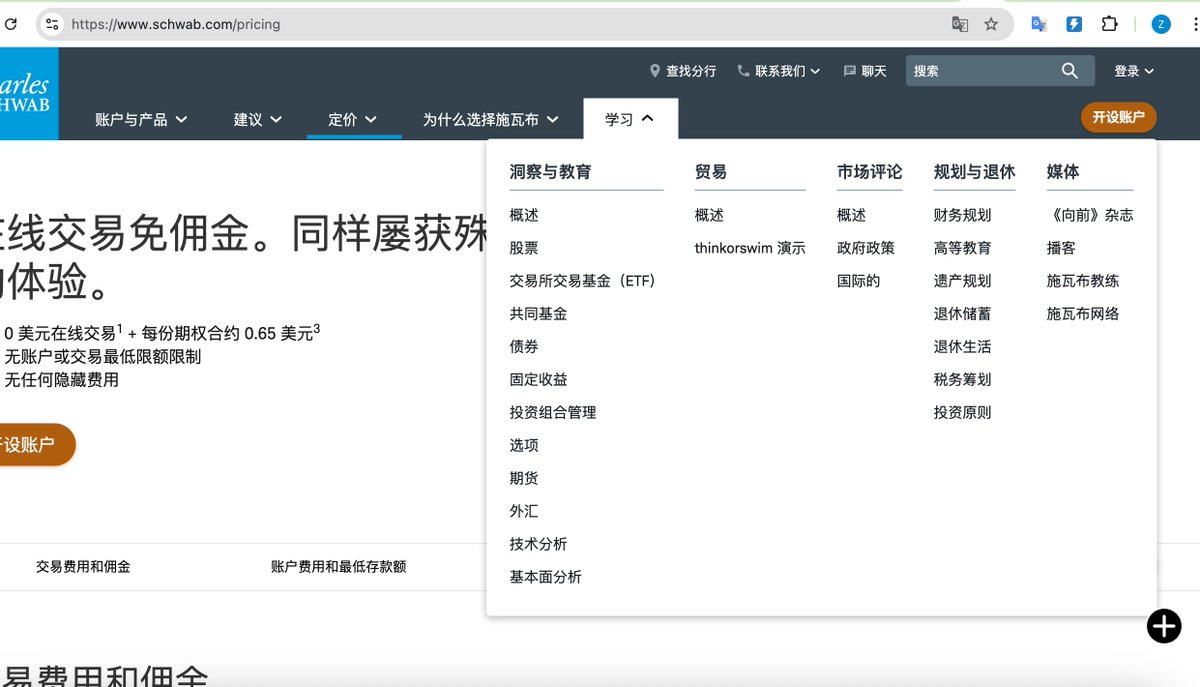The image size is (1200, 687).
Task: Expand the 联系我们 dropdown
Action: [x=813, y=70]
